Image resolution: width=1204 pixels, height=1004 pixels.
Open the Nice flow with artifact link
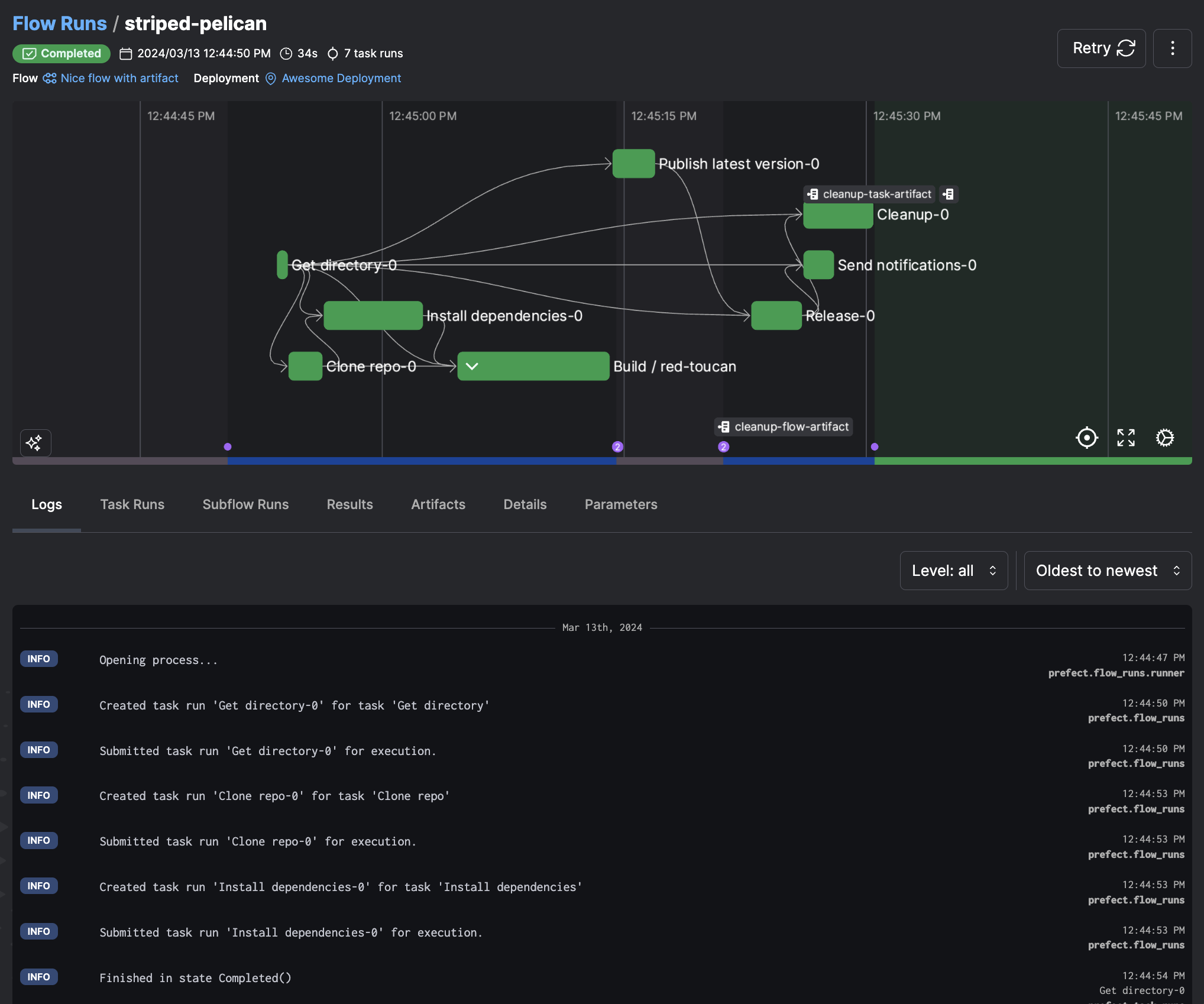[119, 78]
